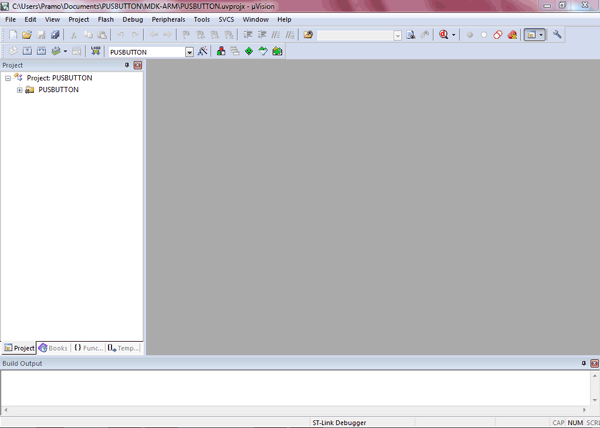This screenshot has width=600, height=428.
Task: Open Find in Files icon
Action: coord(308,35)
